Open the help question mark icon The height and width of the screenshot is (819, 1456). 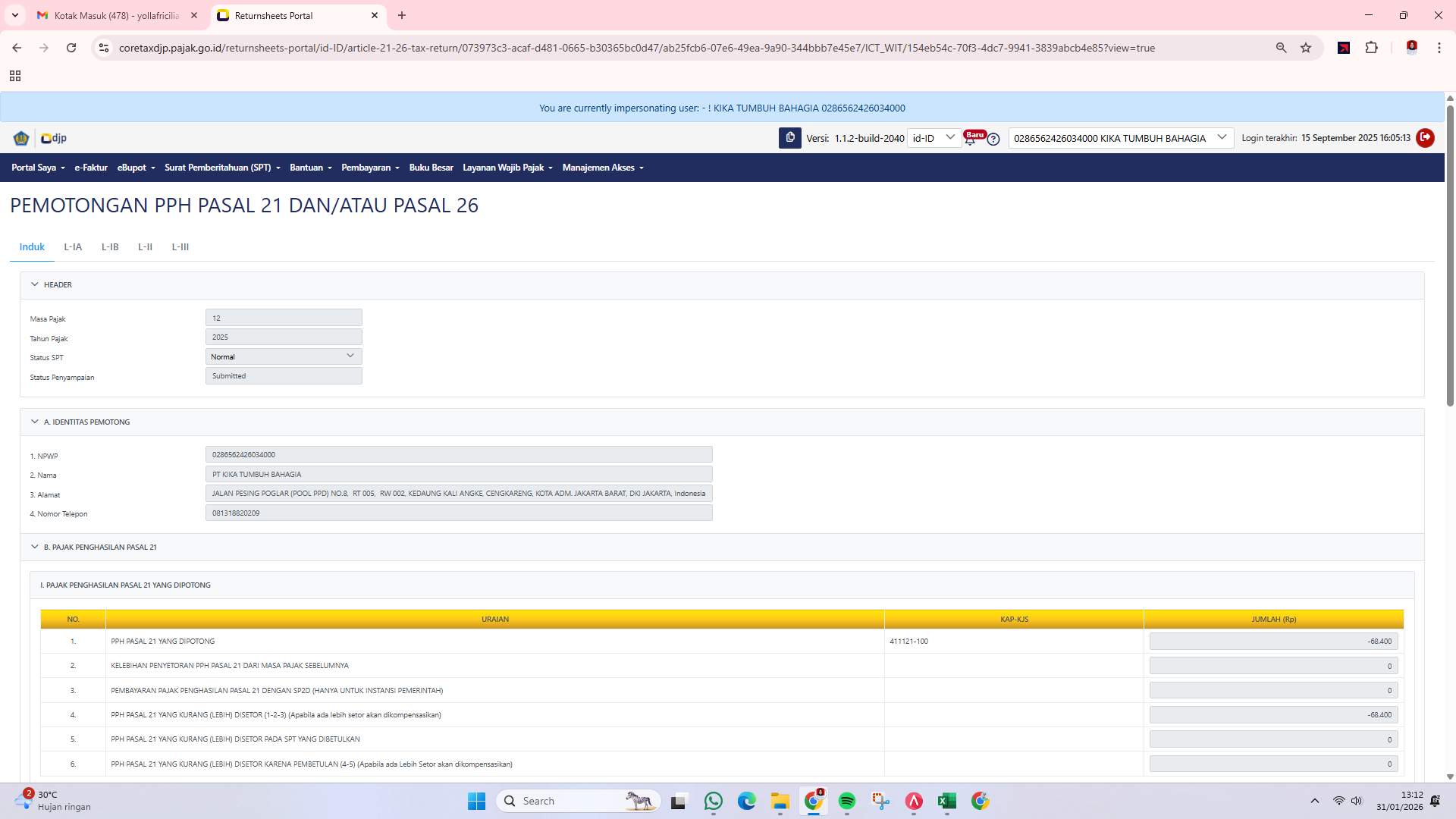[993, 140]
